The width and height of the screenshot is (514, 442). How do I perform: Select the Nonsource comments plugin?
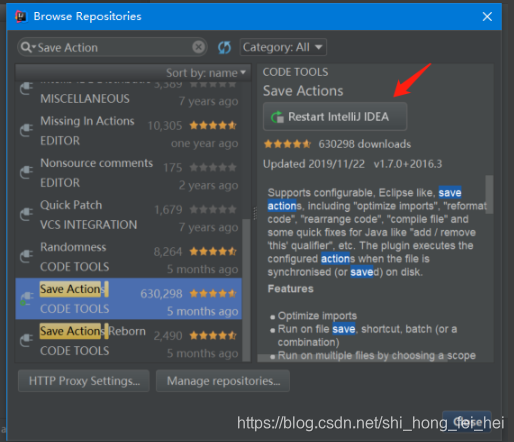pyautogui.click(x=129, y=173)
